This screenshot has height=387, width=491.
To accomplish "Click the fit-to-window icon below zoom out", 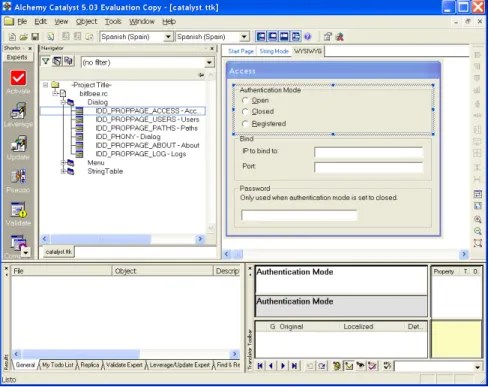I will tap(478, 243).
